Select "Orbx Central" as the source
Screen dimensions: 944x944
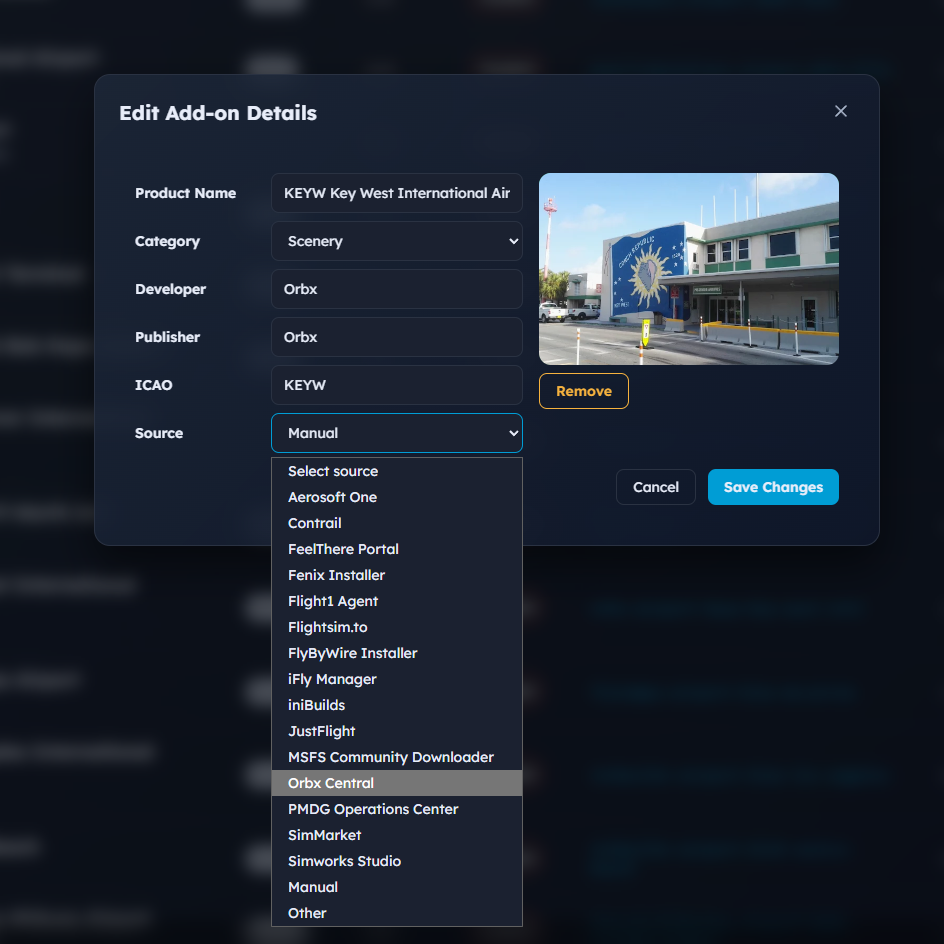coord(330,783)
